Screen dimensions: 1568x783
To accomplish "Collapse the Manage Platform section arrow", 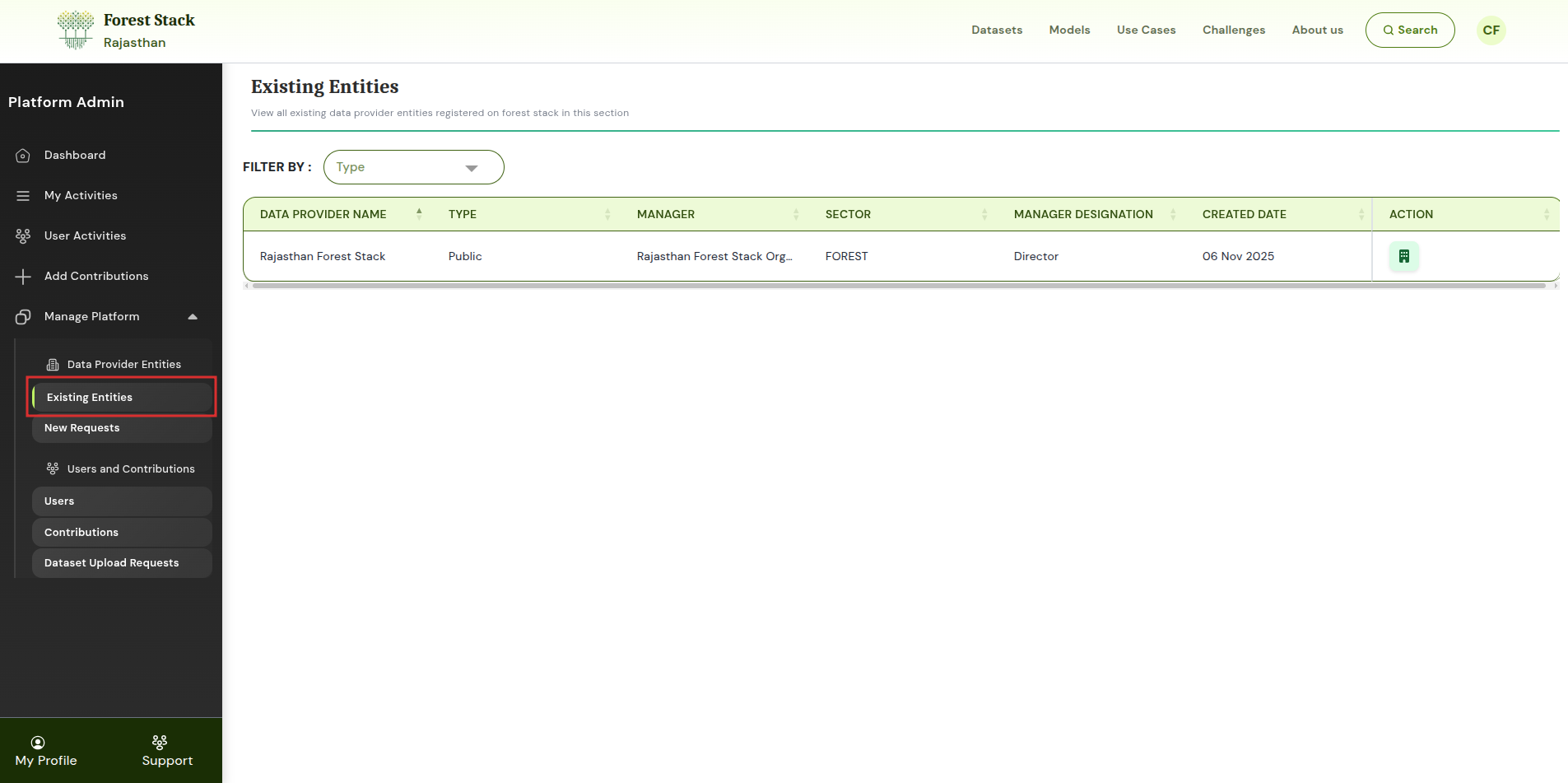I will 193,317.
